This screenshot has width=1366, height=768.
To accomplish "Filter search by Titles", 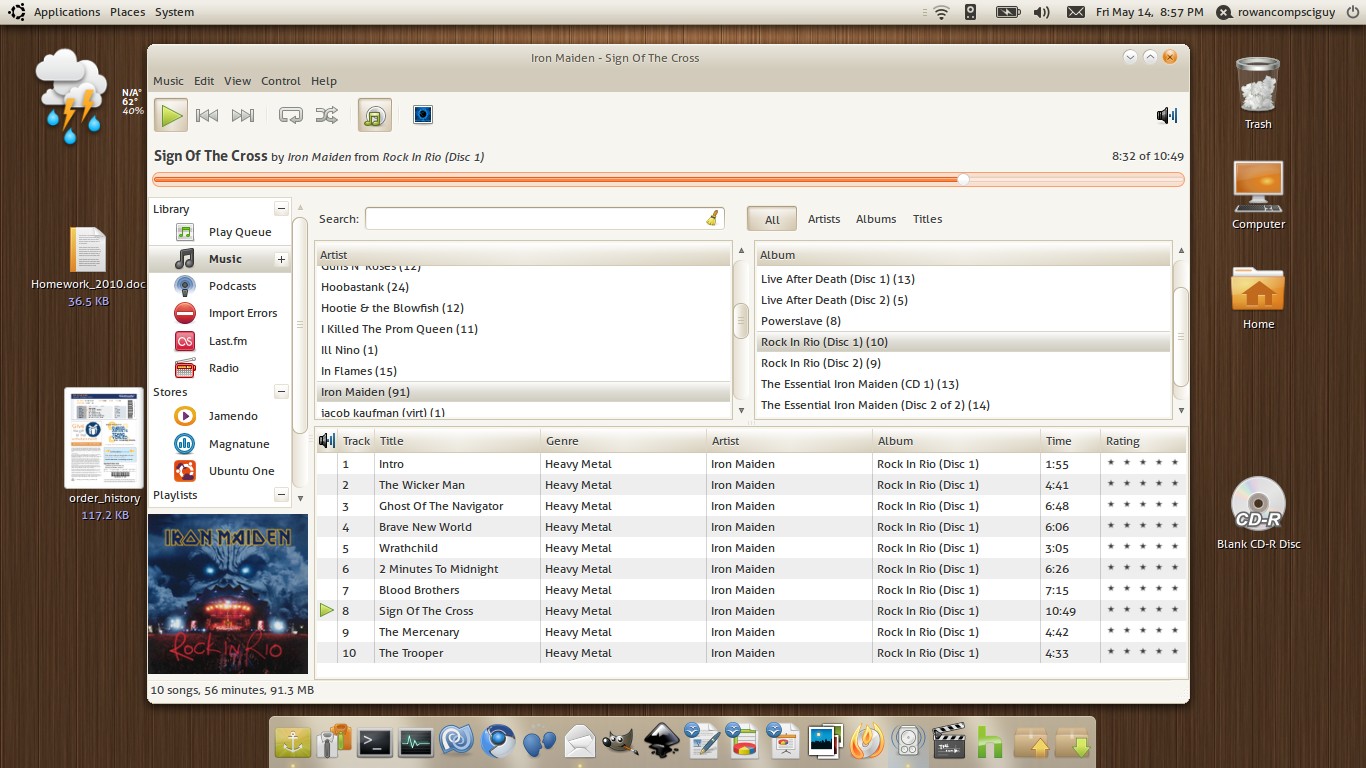I will (x=928, y=219).
